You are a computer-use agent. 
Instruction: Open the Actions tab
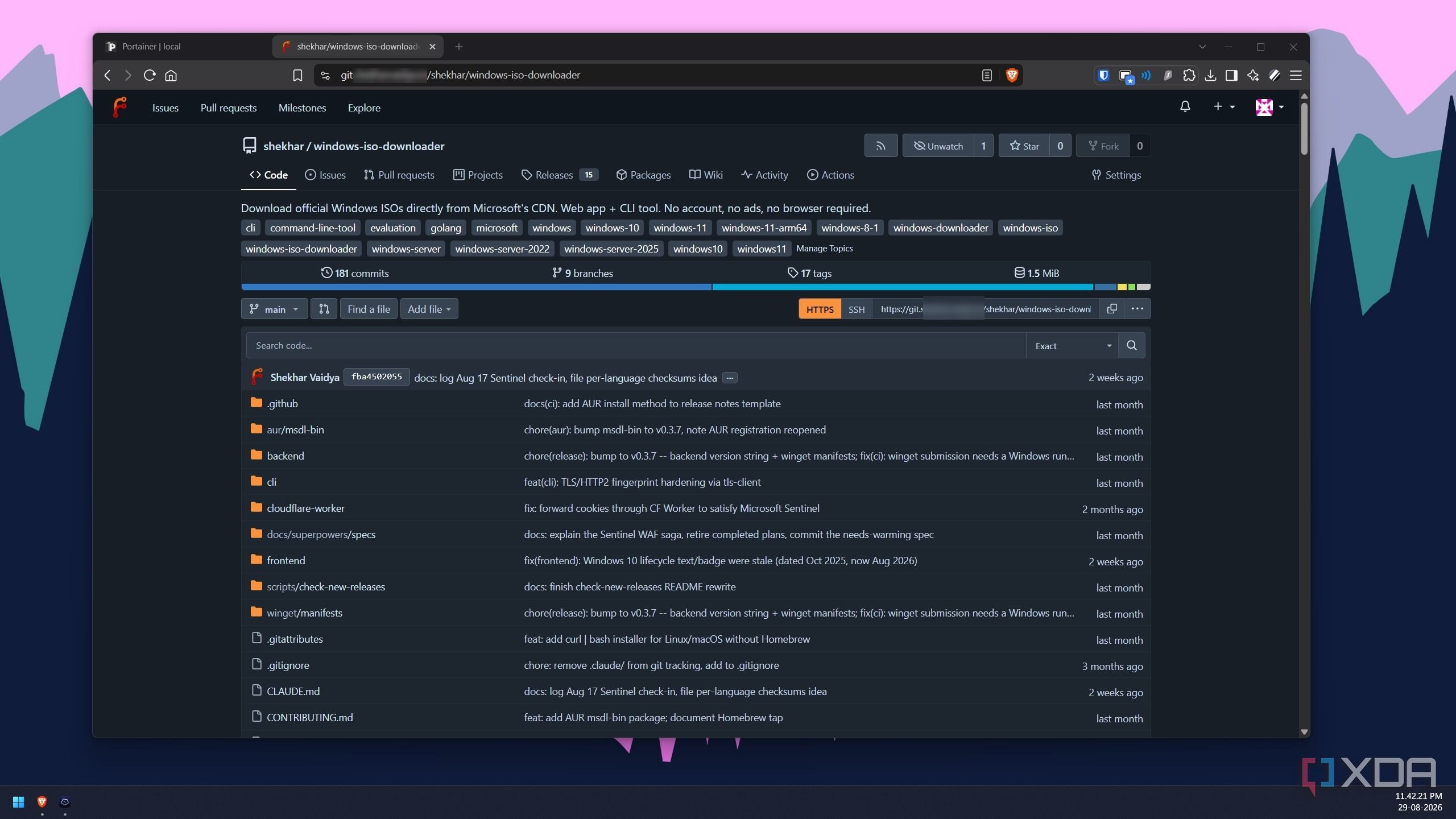[830, 175]
